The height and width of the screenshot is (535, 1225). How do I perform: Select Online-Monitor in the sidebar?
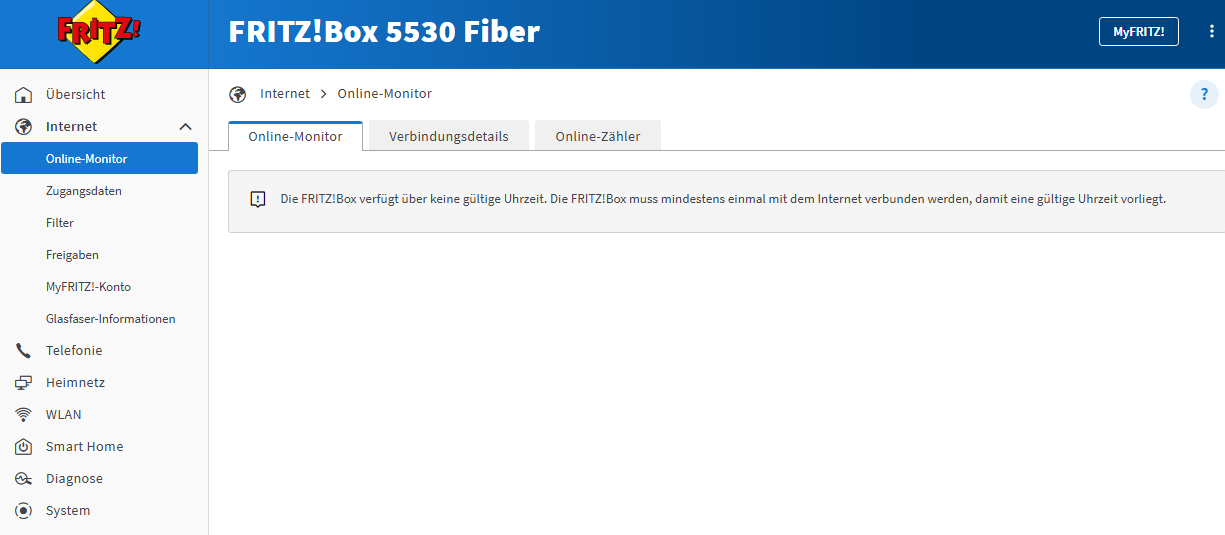tap(99, 158)
